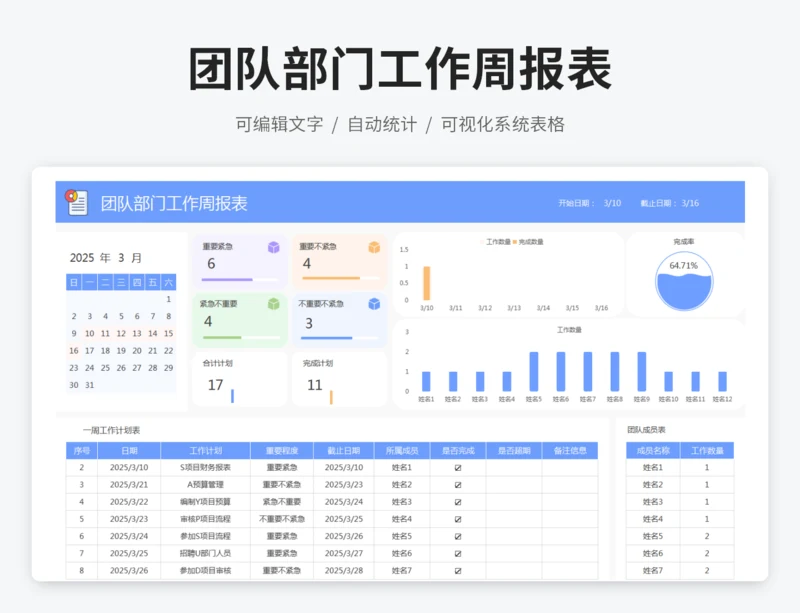Toggle 是否完成 checkbox for 姓名1 row
800x613 pixels.
click(458, 468)
